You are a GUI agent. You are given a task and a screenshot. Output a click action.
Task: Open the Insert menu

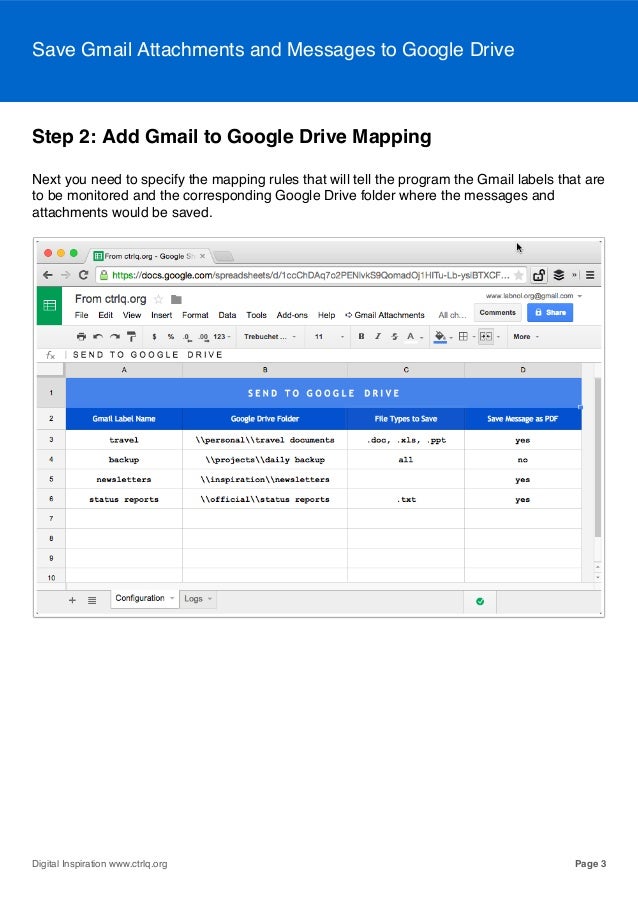pyautogui.click(x=162, y=315)
